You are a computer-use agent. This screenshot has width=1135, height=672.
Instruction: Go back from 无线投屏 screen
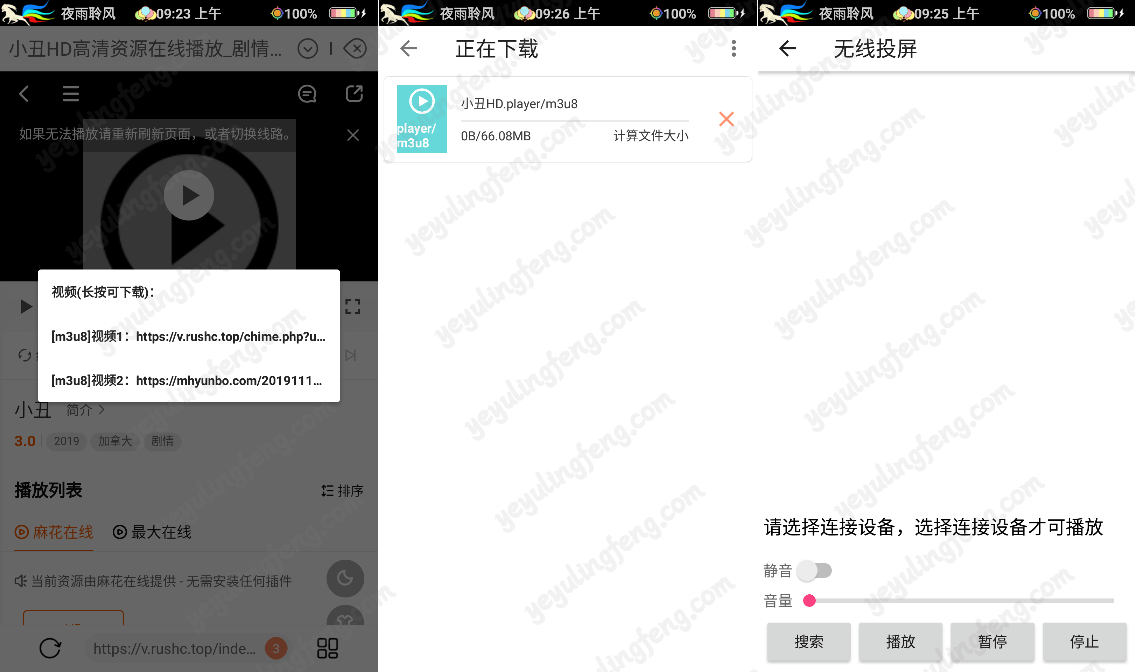[788, 49]
